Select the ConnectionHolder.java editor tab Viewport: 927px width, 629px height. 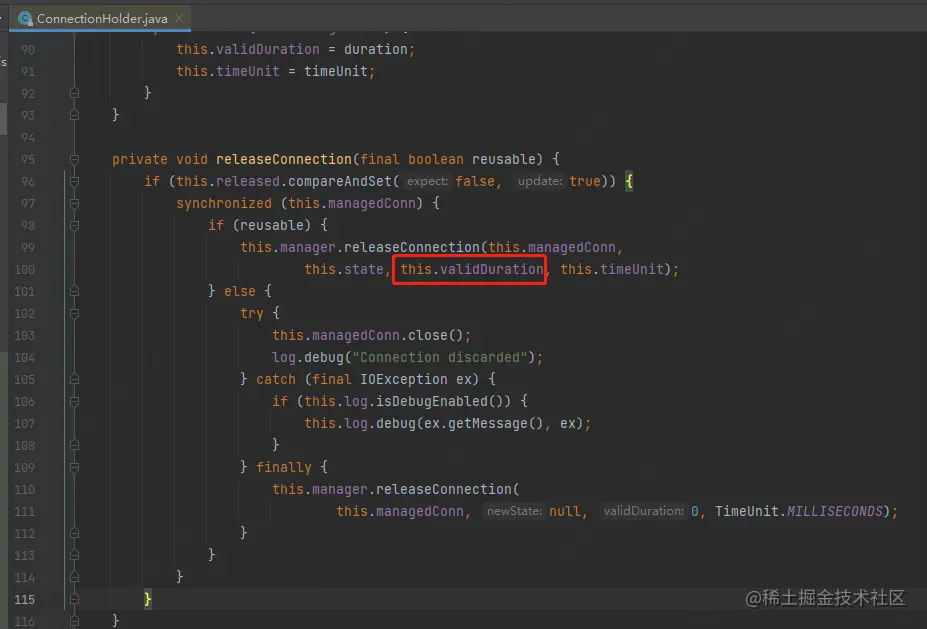pos(100,18)
